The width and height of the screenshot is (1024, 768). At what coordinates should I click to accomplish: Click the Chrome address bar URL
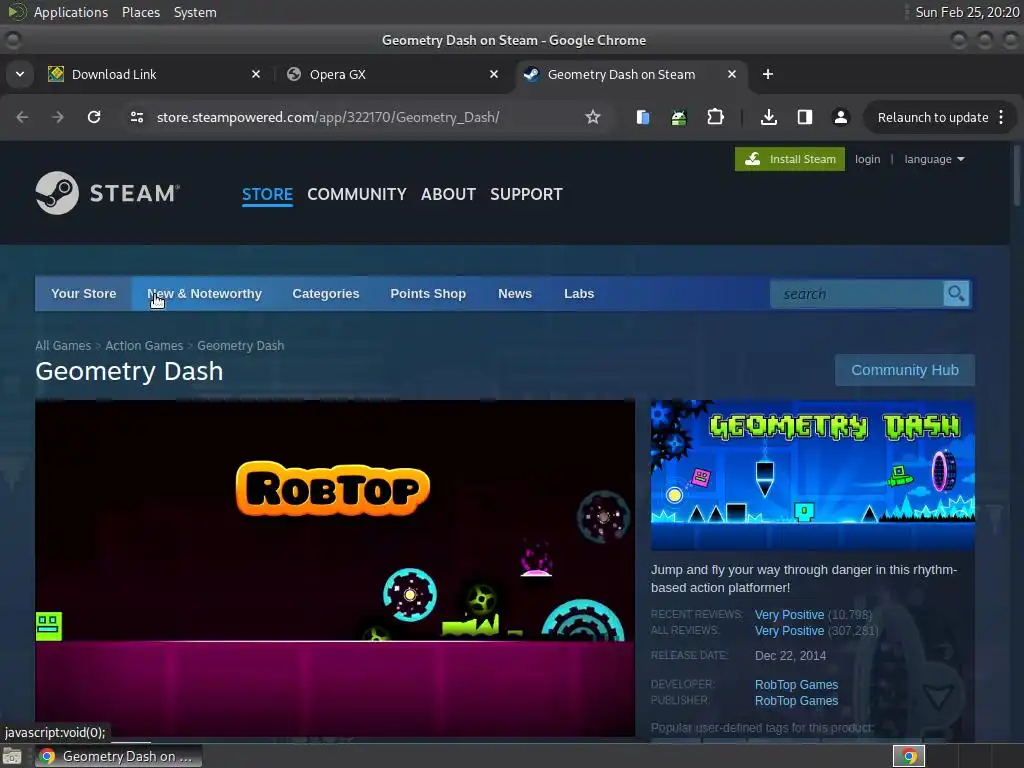coord(328,117)
